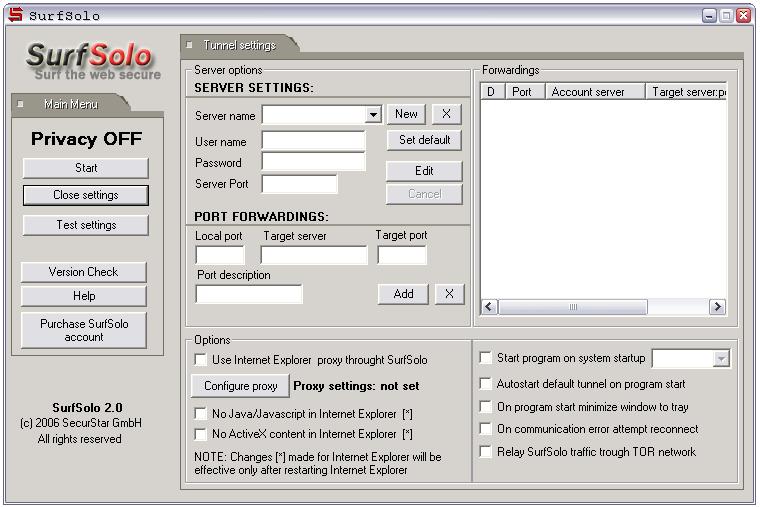This screenshot has width=760, height=507.
Task: Enable Start program on system startup
Action: (486, 358)
